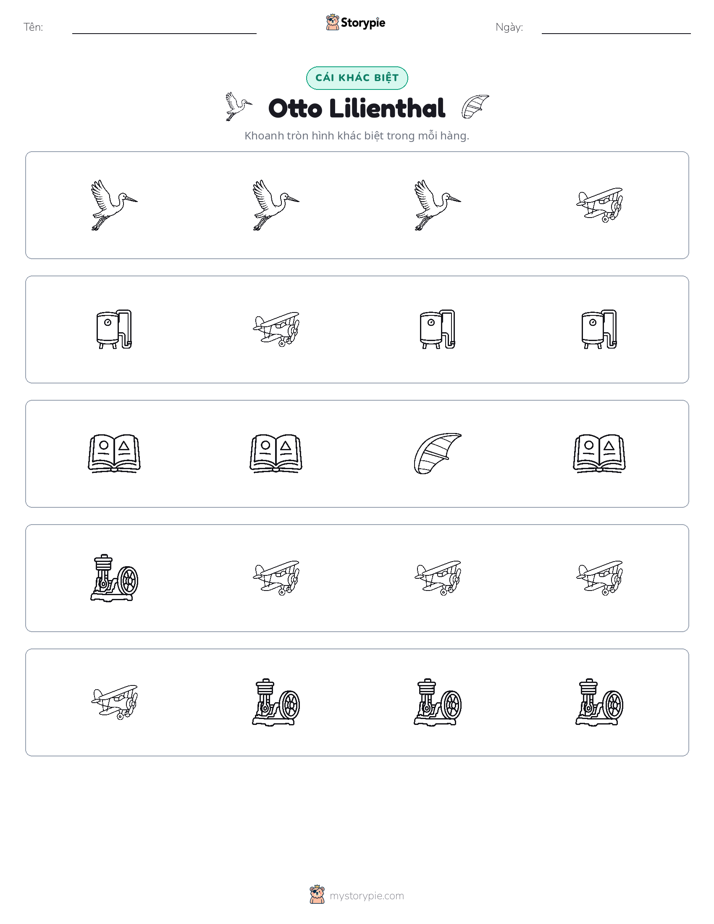Click the CÁI KHÁC BIỆT badge
Screen dimensions: 714x924
(357, 78)
